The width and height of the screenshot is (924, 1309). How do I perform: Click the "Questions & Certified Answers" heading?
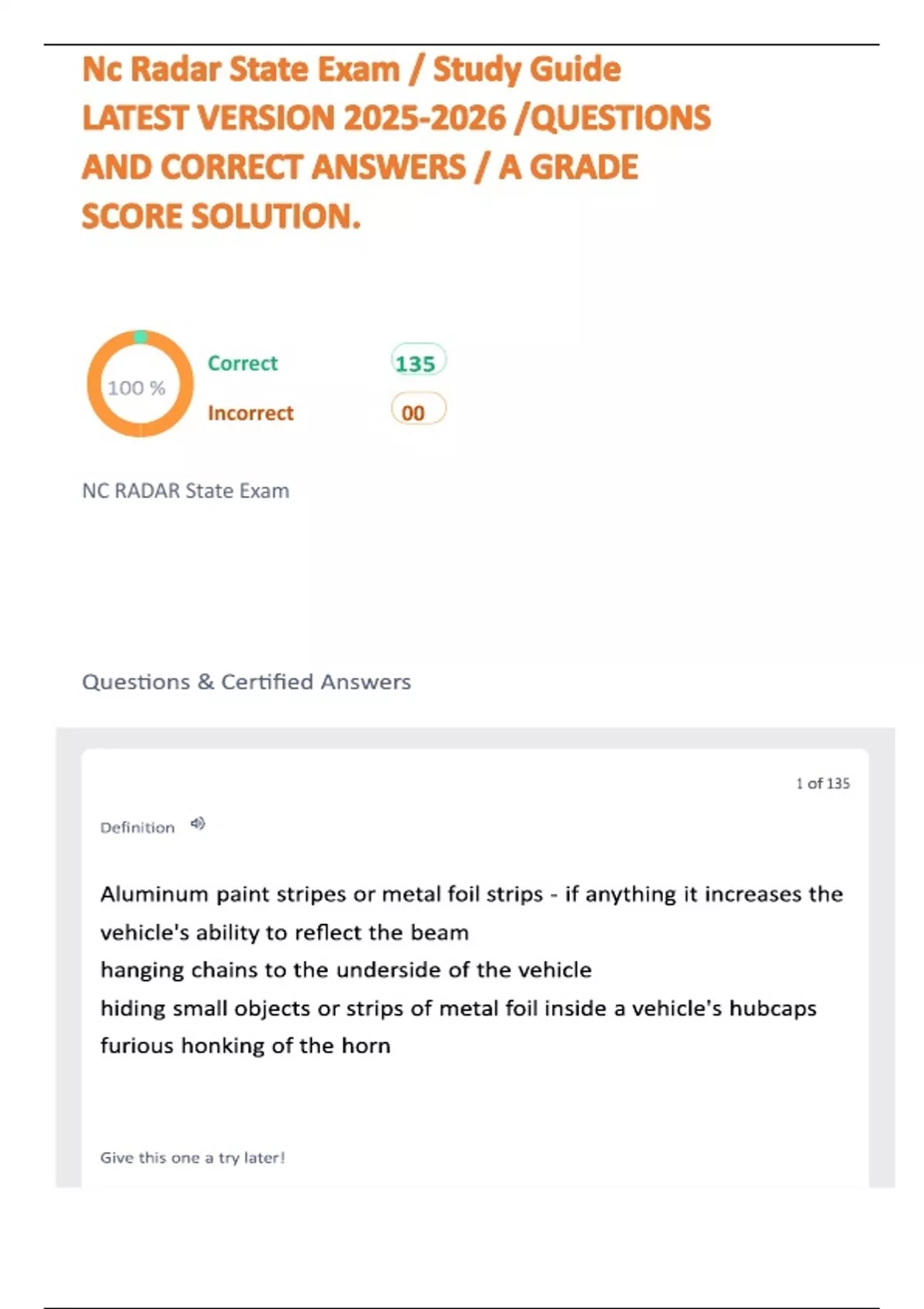click(246, 681)
